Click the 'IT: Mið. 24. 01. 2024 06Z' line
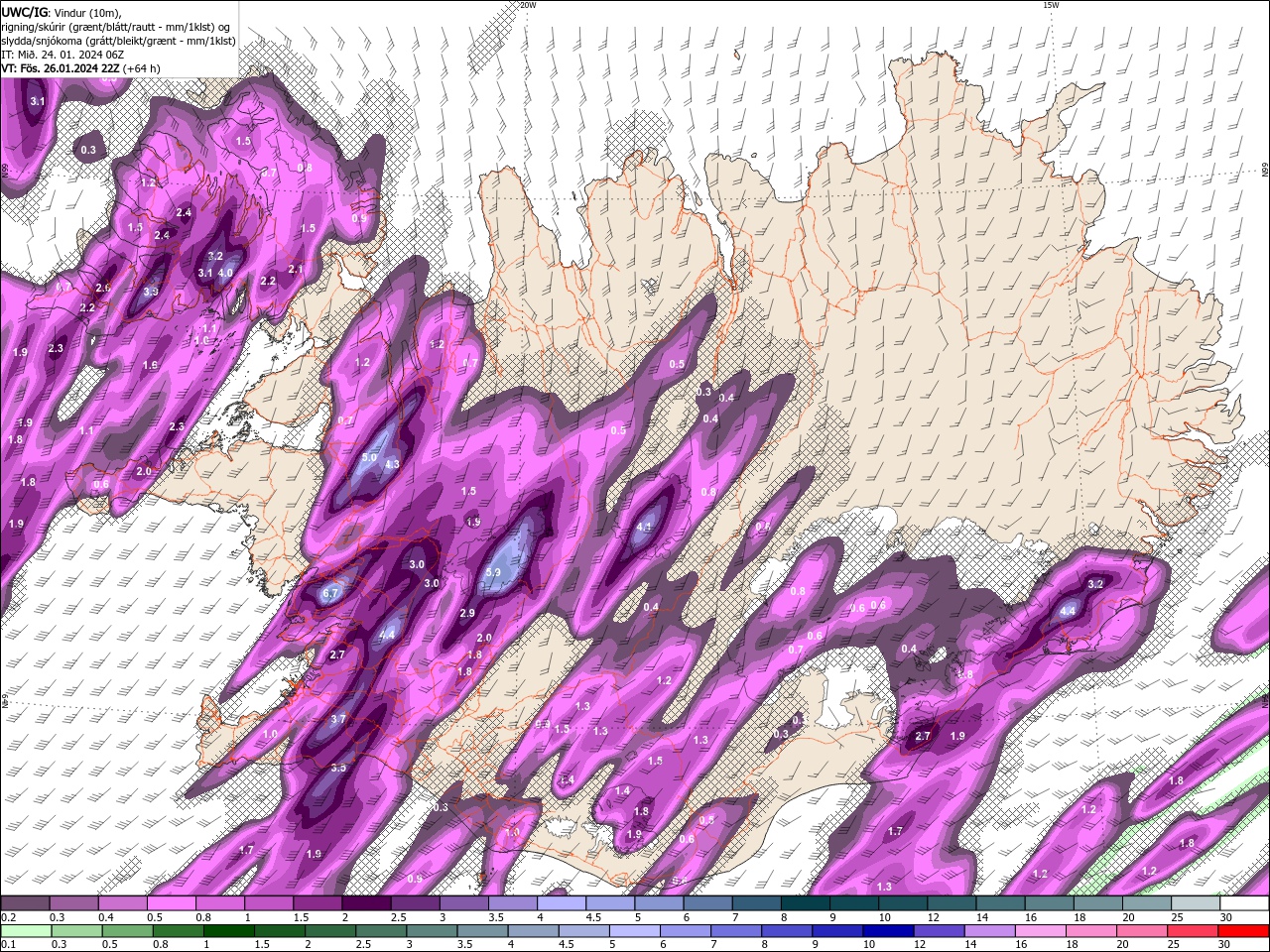This screenshot has height=952, width=1270. [63, 55]
